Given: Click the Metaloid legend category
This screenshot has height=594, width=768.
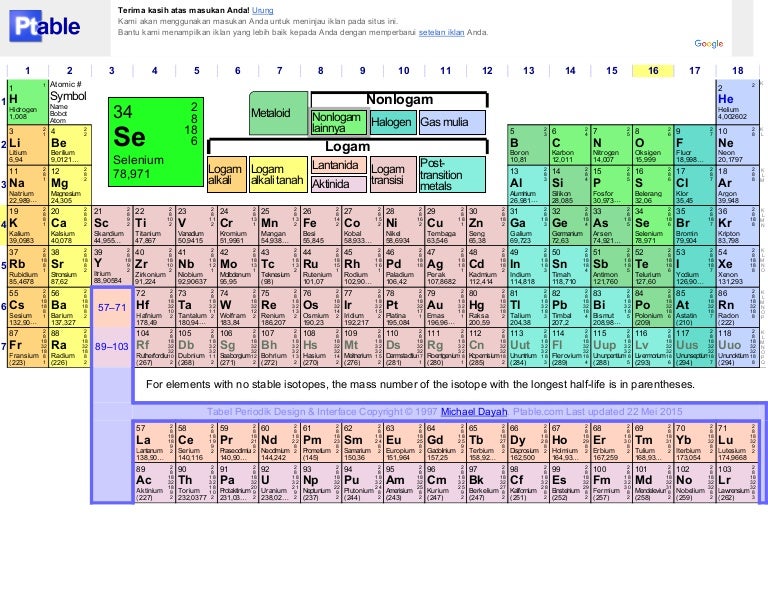Looking at the screenshot, I should [x=279, y=113].
